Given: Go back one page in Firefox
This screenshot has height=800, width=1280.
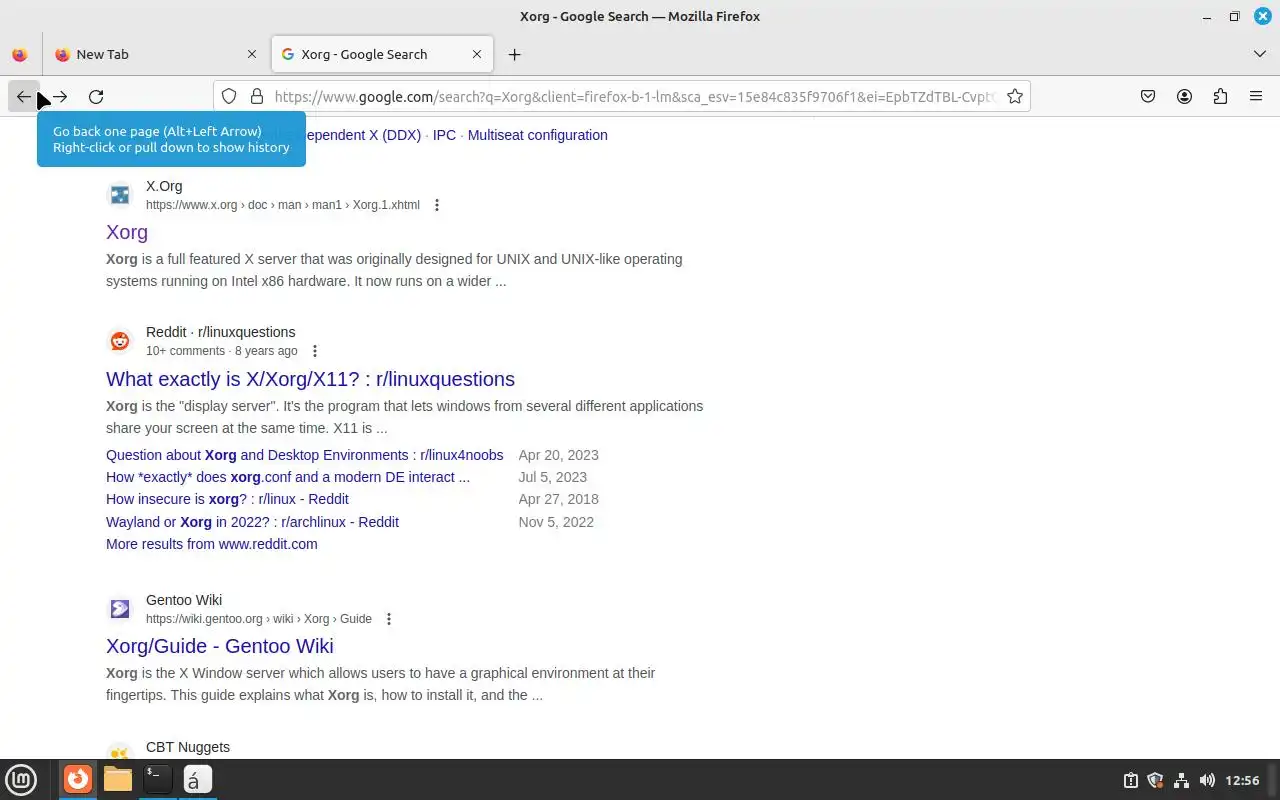Looking at the screenshot, I should [x=24, y=97].
